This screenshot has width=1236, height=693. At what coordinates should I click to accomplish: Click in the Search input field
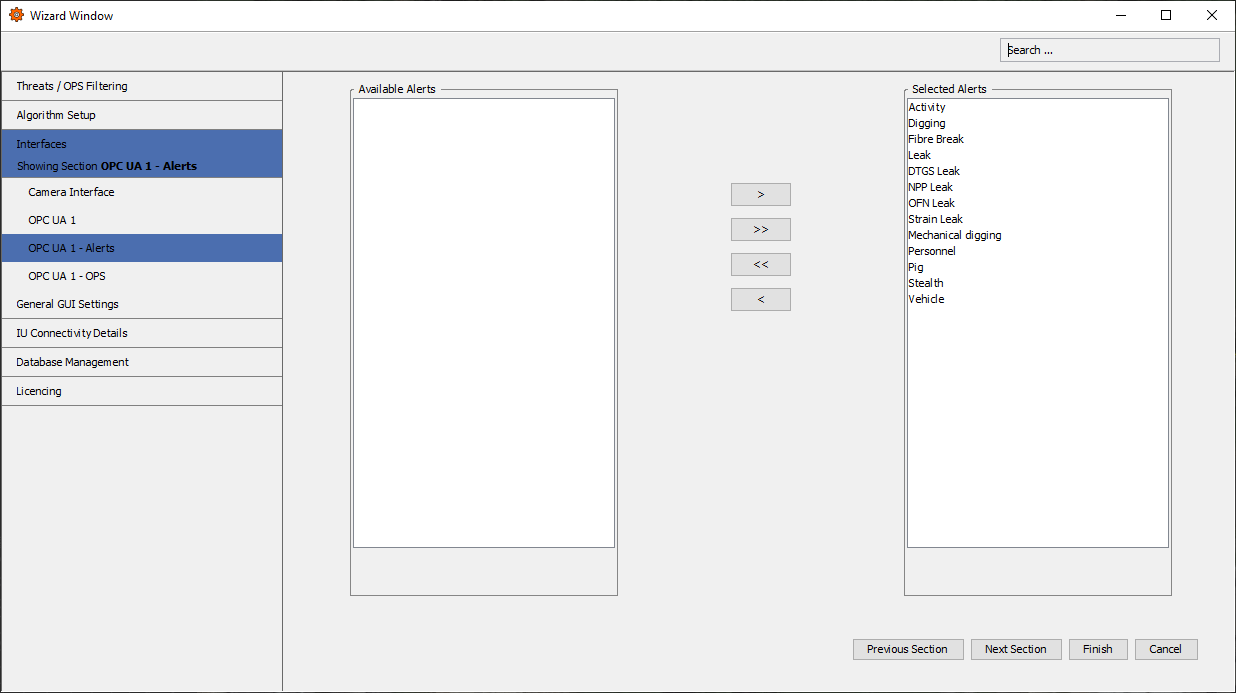tap(1109, 50)
